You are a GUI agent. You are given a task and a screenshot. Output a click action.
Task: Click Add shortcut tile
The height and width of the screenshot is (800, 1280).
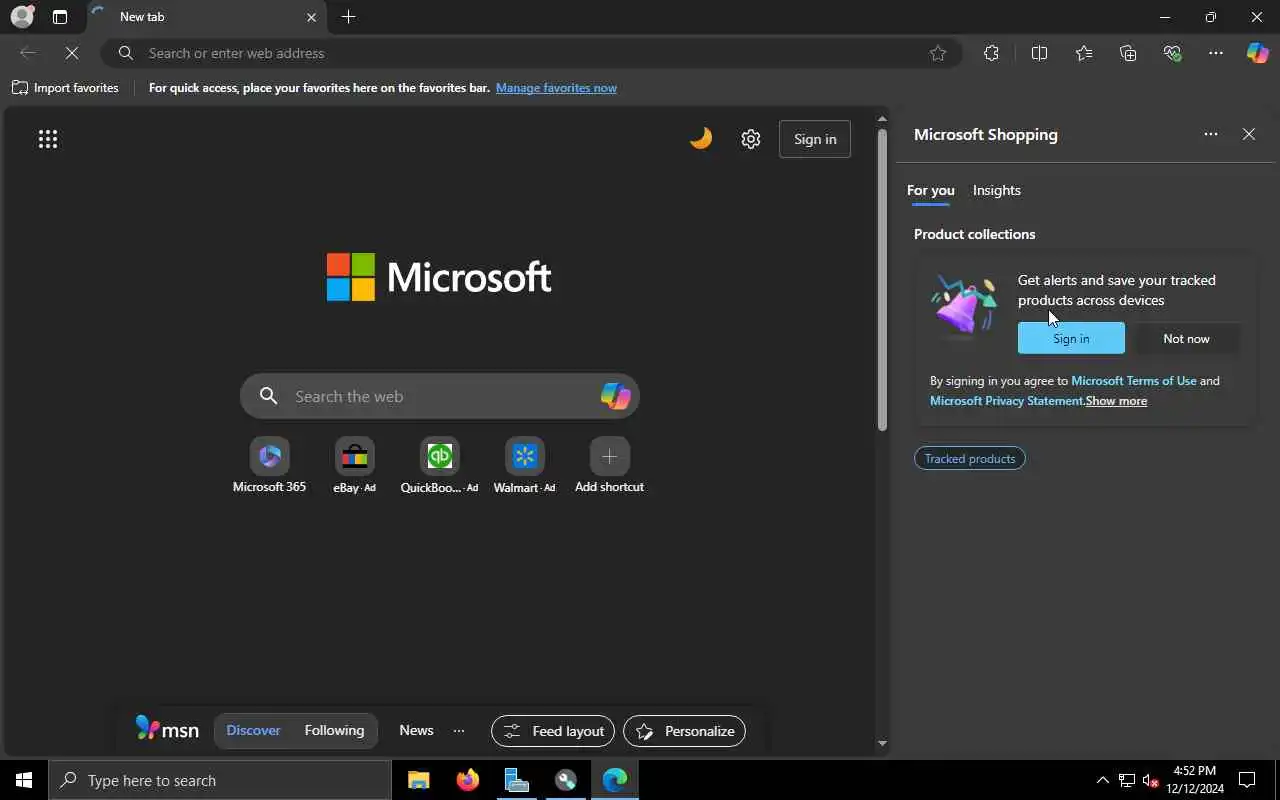coord(609,466)
